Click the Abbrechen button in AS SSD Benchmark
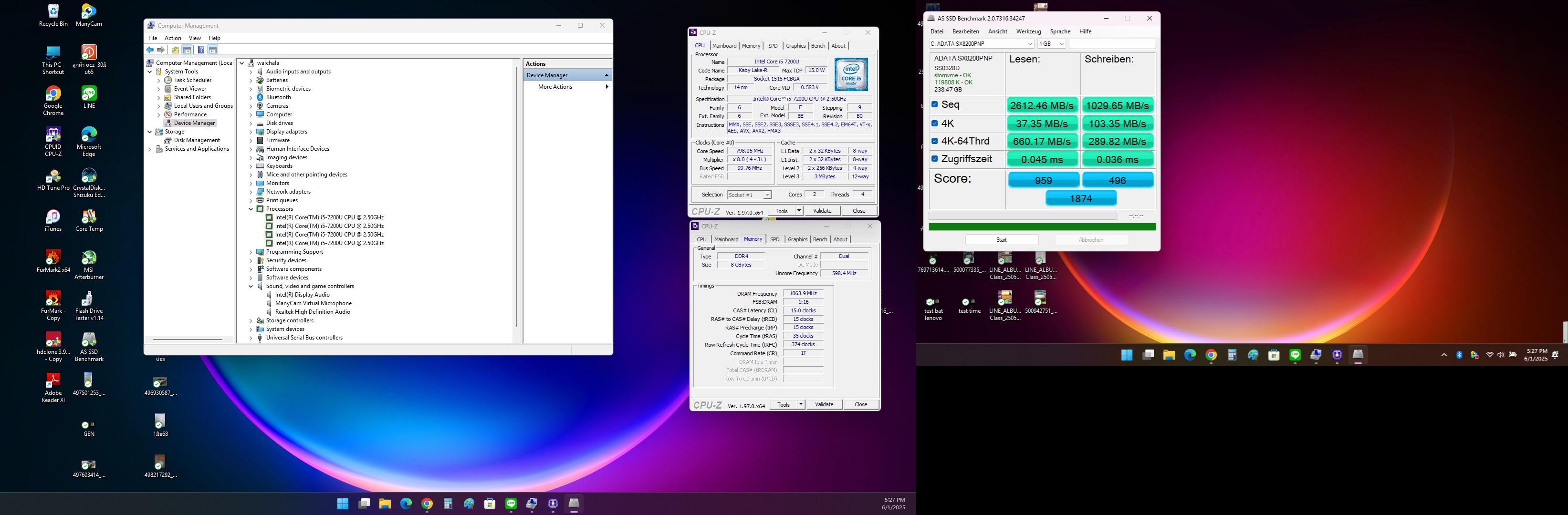Screen dimensions: 1568x515 [1091, 239]
